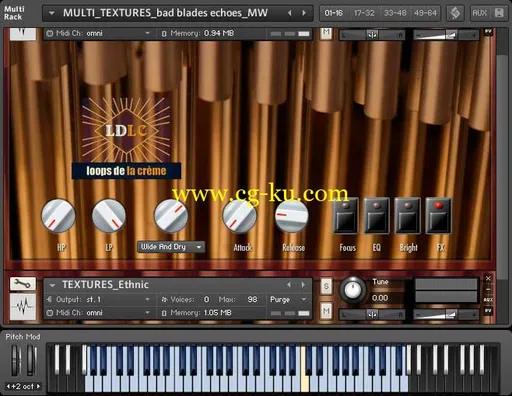Load previous instrument for TEXTURES_Ethnic
The image size is (512, 396).
(289, 285)
